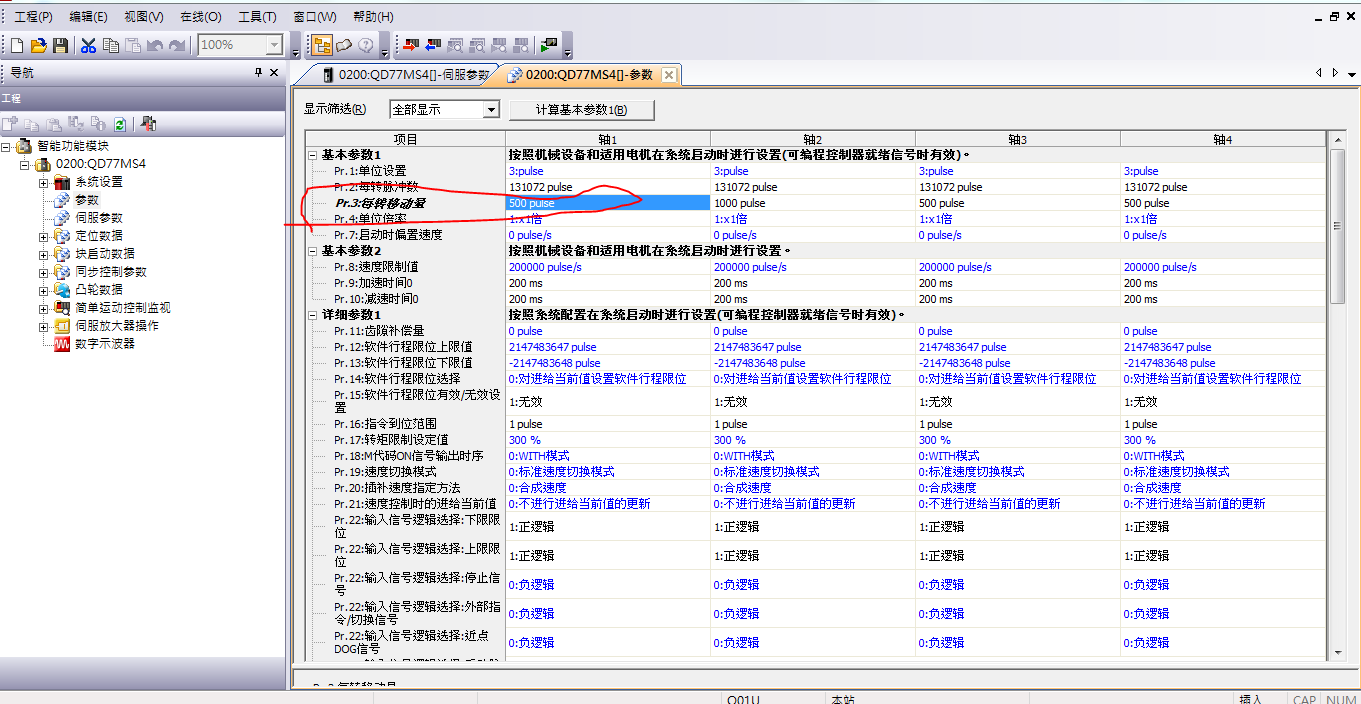
Task: Click the Write to module red arrow icon
Action: click(x=411, y=45)
